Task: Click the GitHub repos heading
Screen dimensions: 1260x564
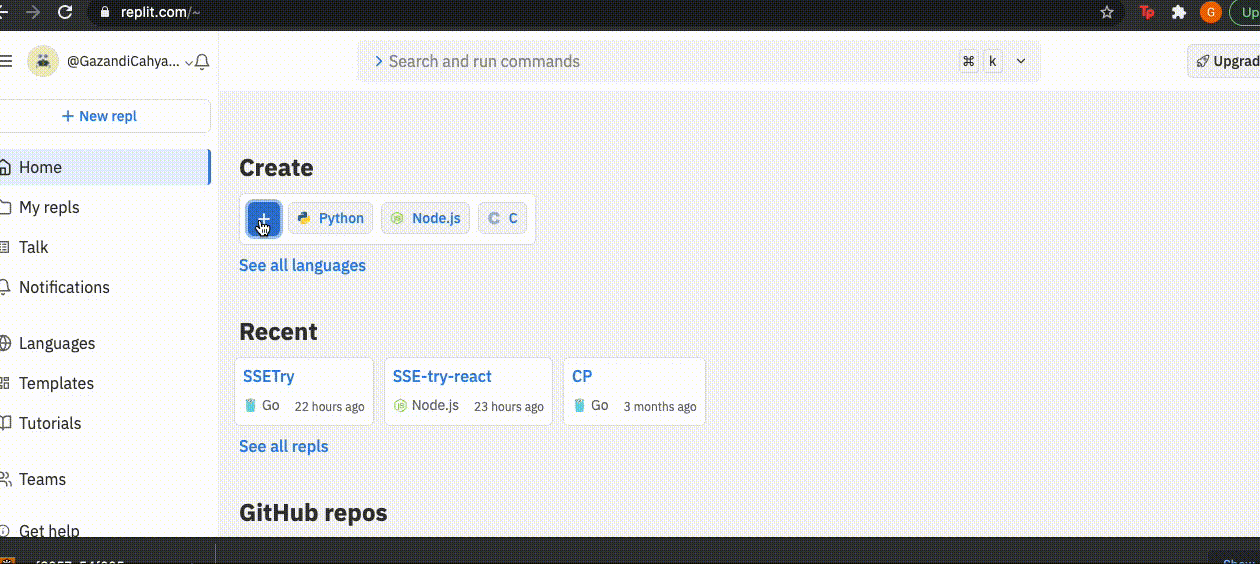Action: tap(313, 513)
